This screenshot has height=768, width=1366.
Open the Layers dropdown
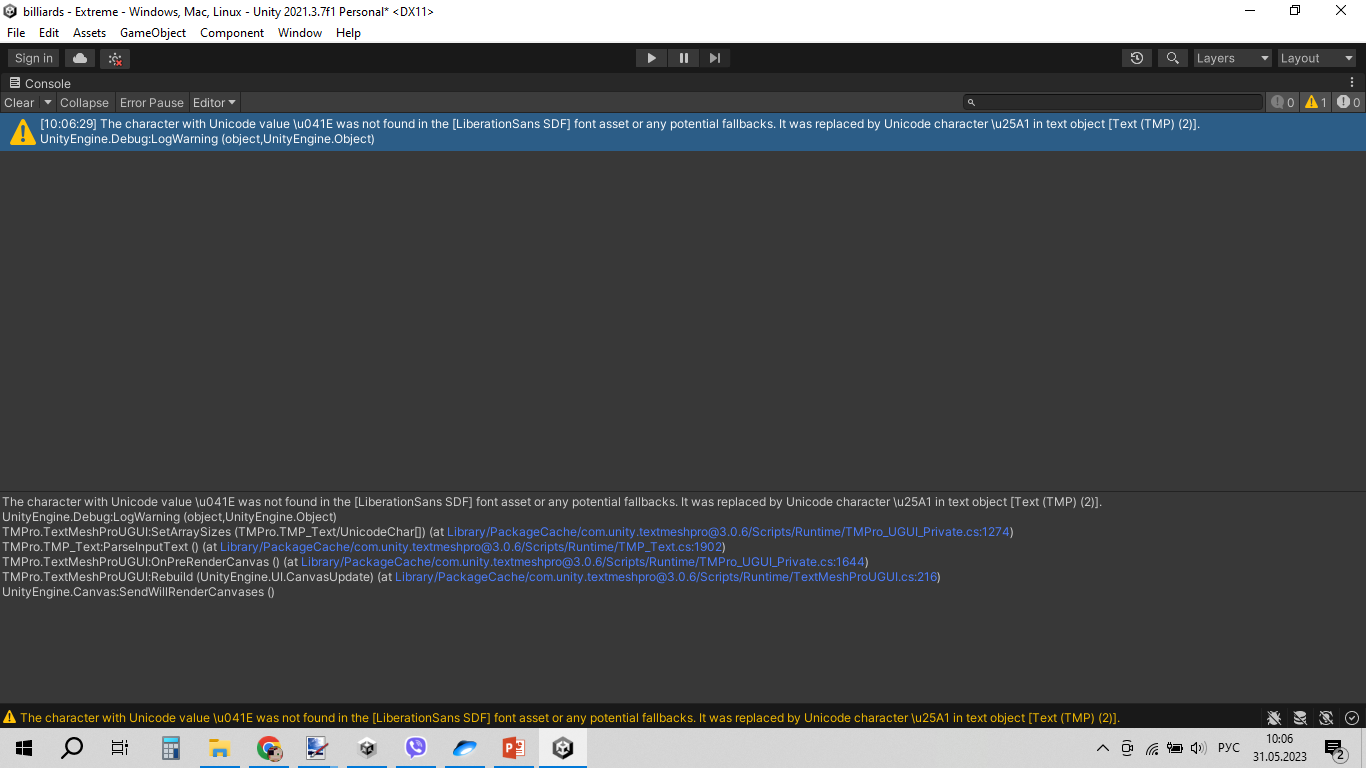[x=1233, y=58]
